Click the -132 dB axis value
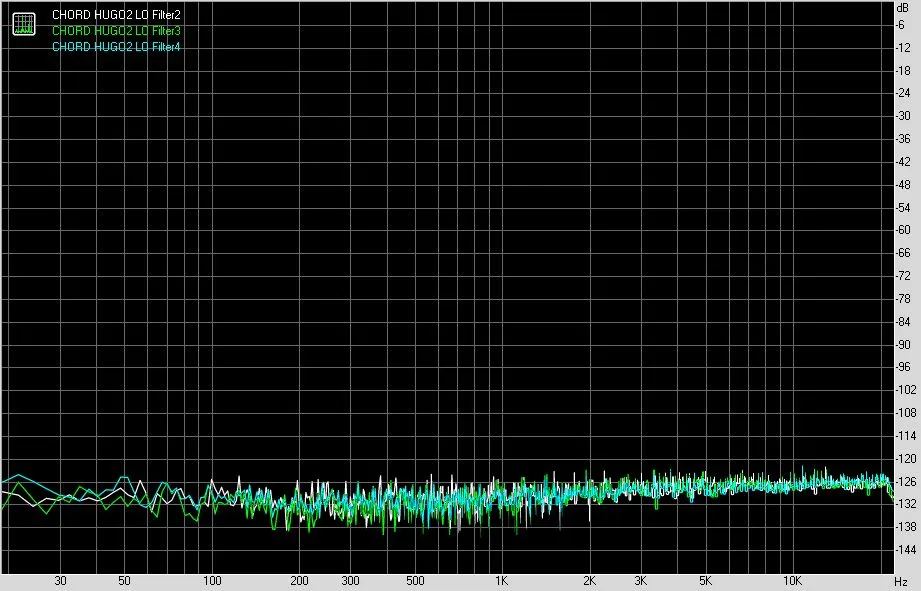 [x=906, y=504]
